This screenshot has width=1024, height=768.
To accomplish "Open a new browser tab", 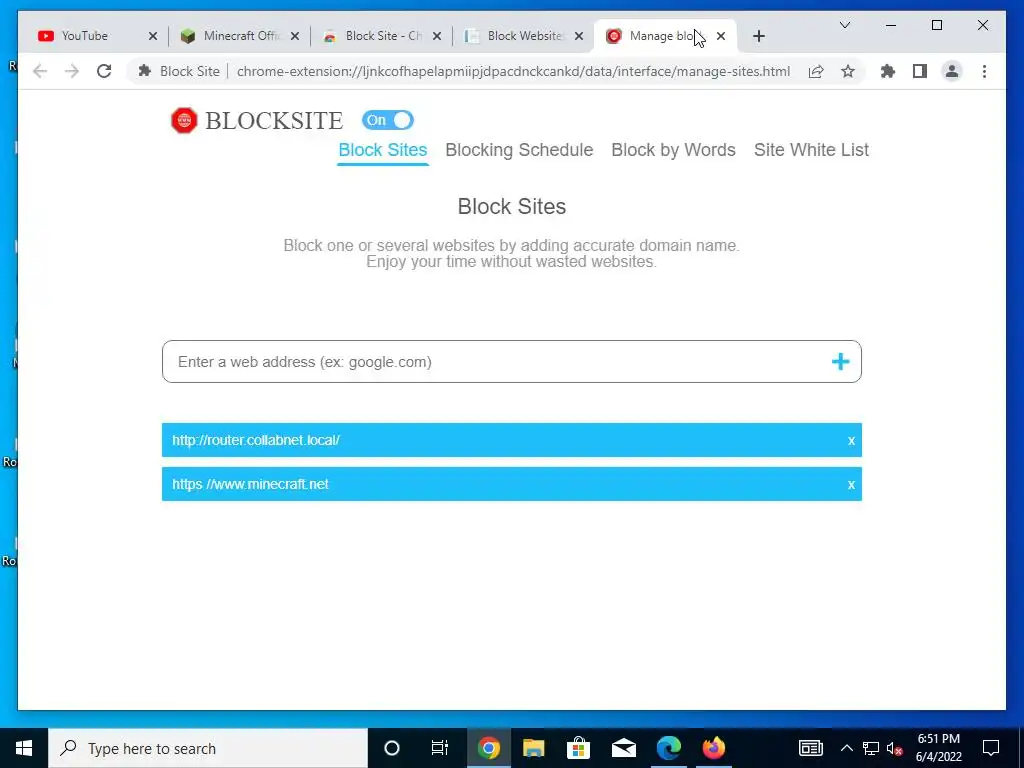I will click(x=758, y=36).
